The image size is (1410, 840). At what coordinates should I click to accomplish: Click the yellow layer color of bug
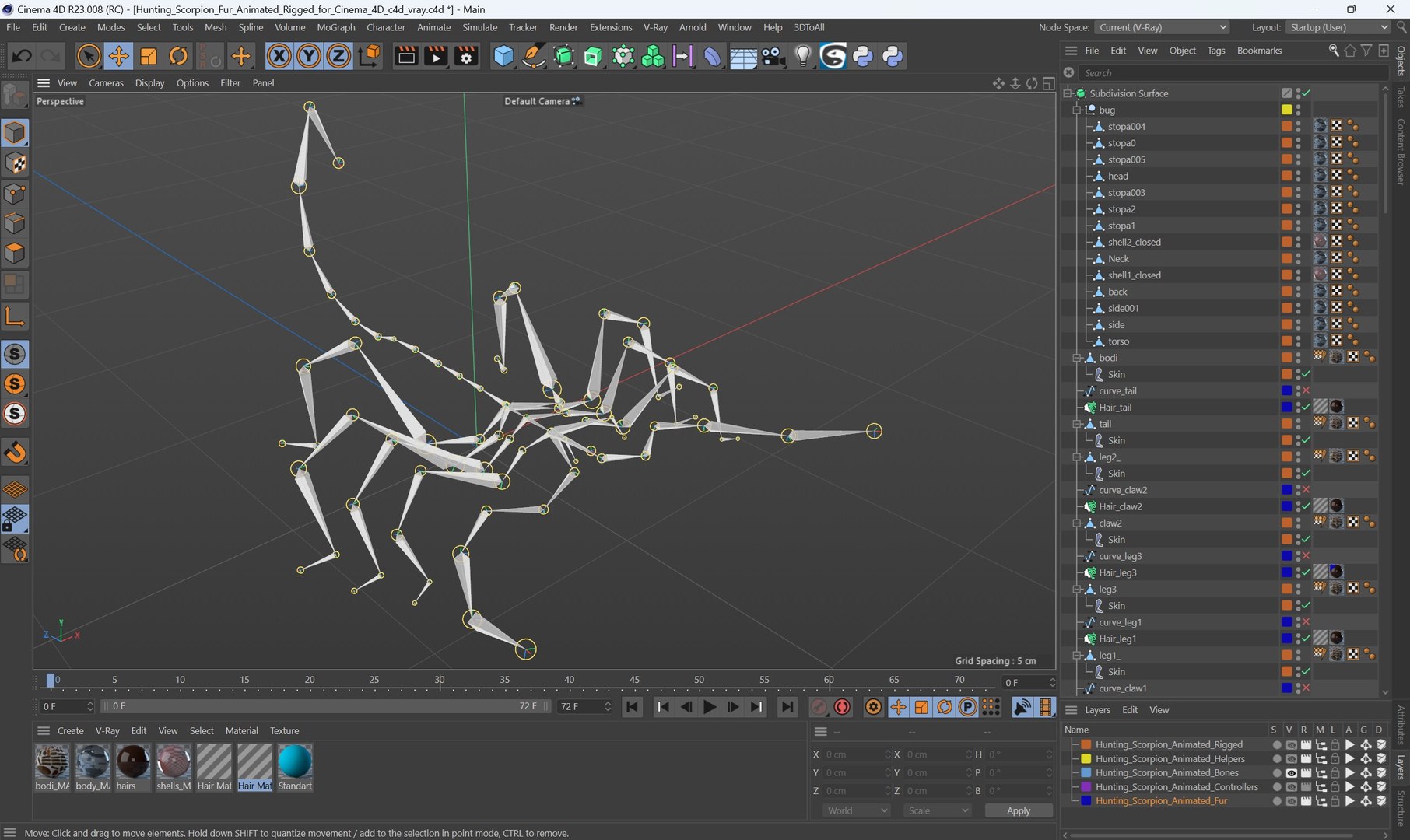pos(1287,110)
